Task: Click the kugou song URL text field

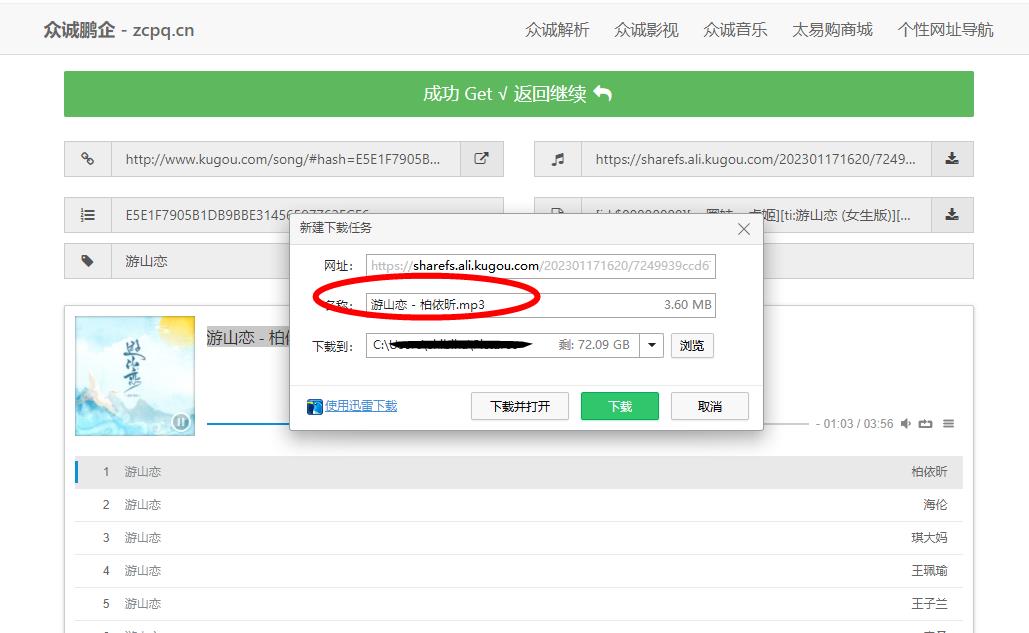Action: (x=285, y=159)
